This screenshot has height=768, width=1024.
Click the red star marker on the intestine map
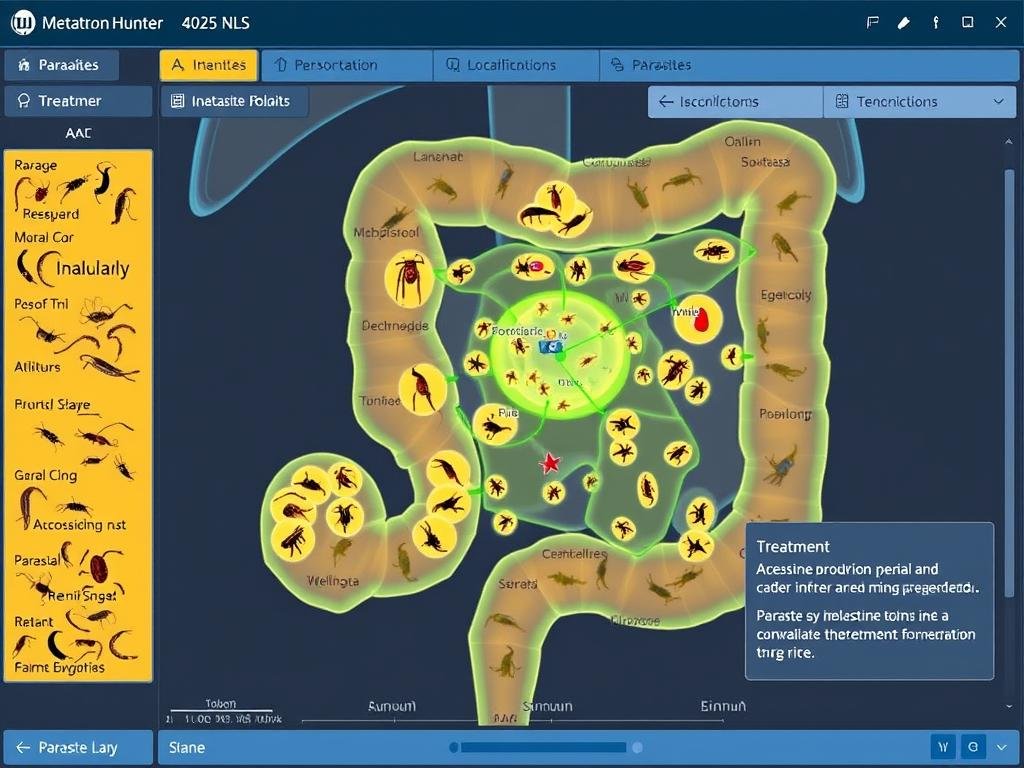tap(549, 463)
